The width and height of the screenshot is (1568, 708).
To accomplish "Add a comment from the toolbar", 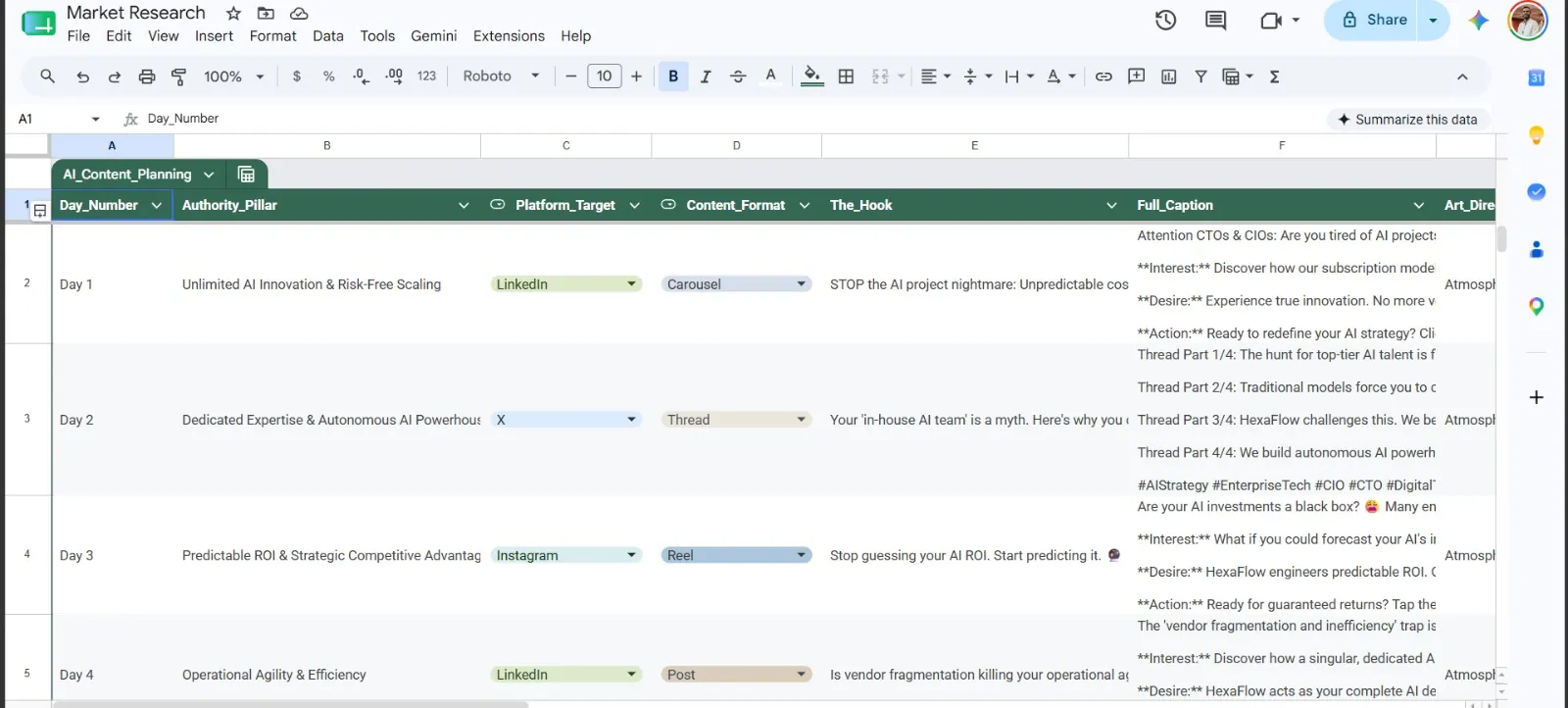I will [x=1137, y=76].
